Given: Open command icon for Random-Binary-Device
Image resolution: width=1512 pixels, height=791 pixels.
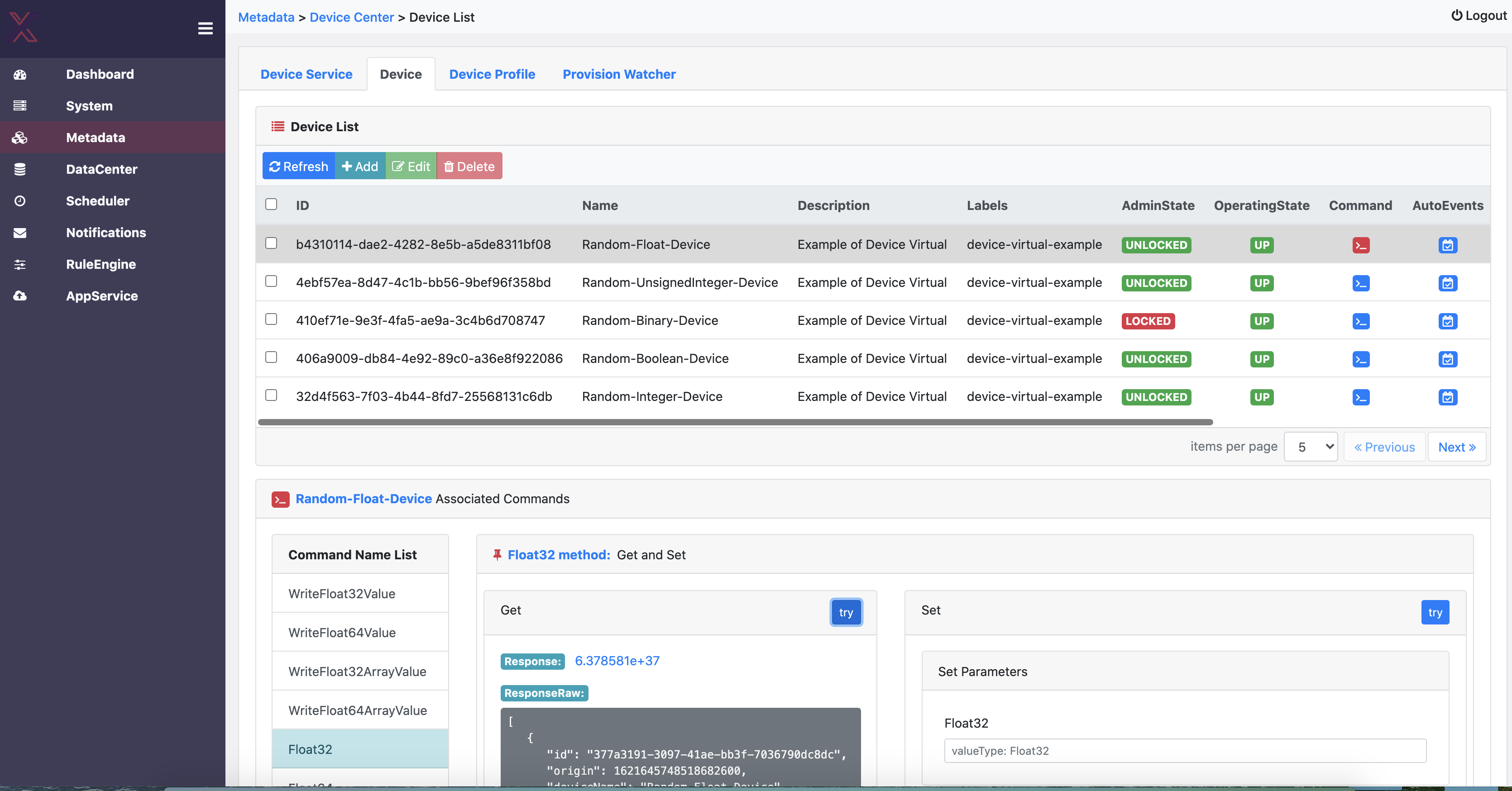Looking at the screenshot, I should click(x=1360, y=321).
